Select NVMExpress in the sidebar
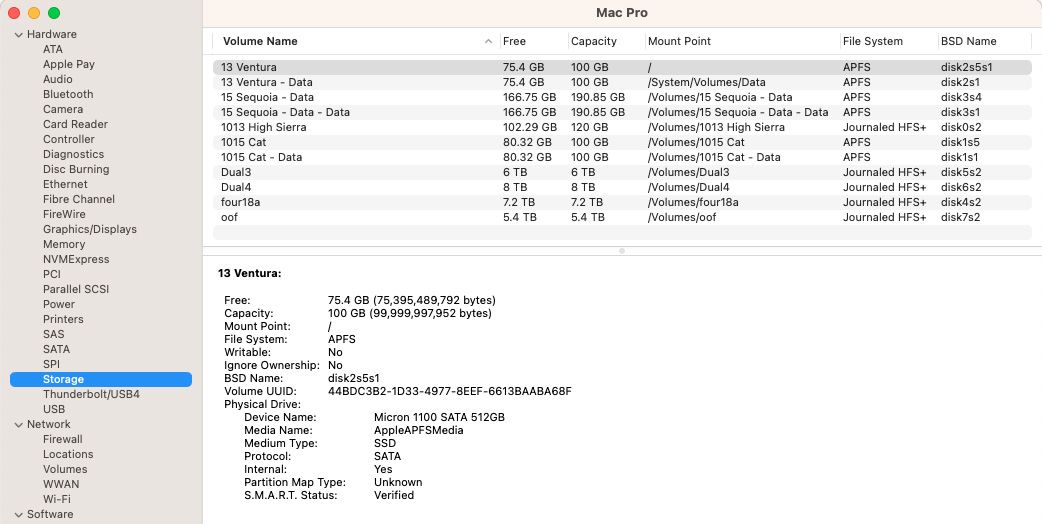 pos(76,259)
